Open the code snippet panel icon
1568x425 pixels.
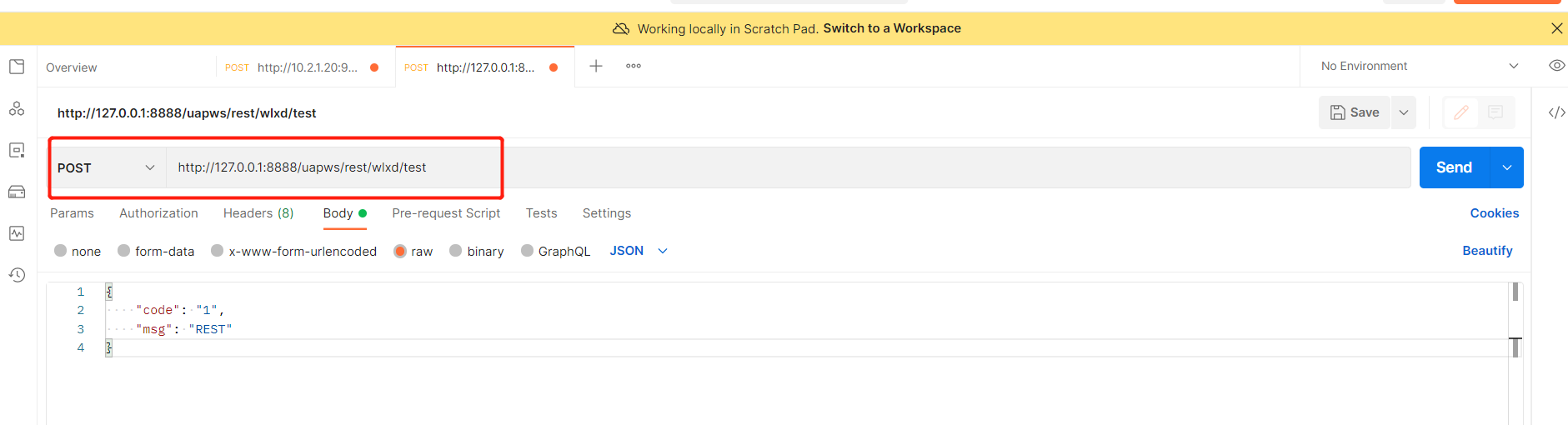[x=1556, y=112]
